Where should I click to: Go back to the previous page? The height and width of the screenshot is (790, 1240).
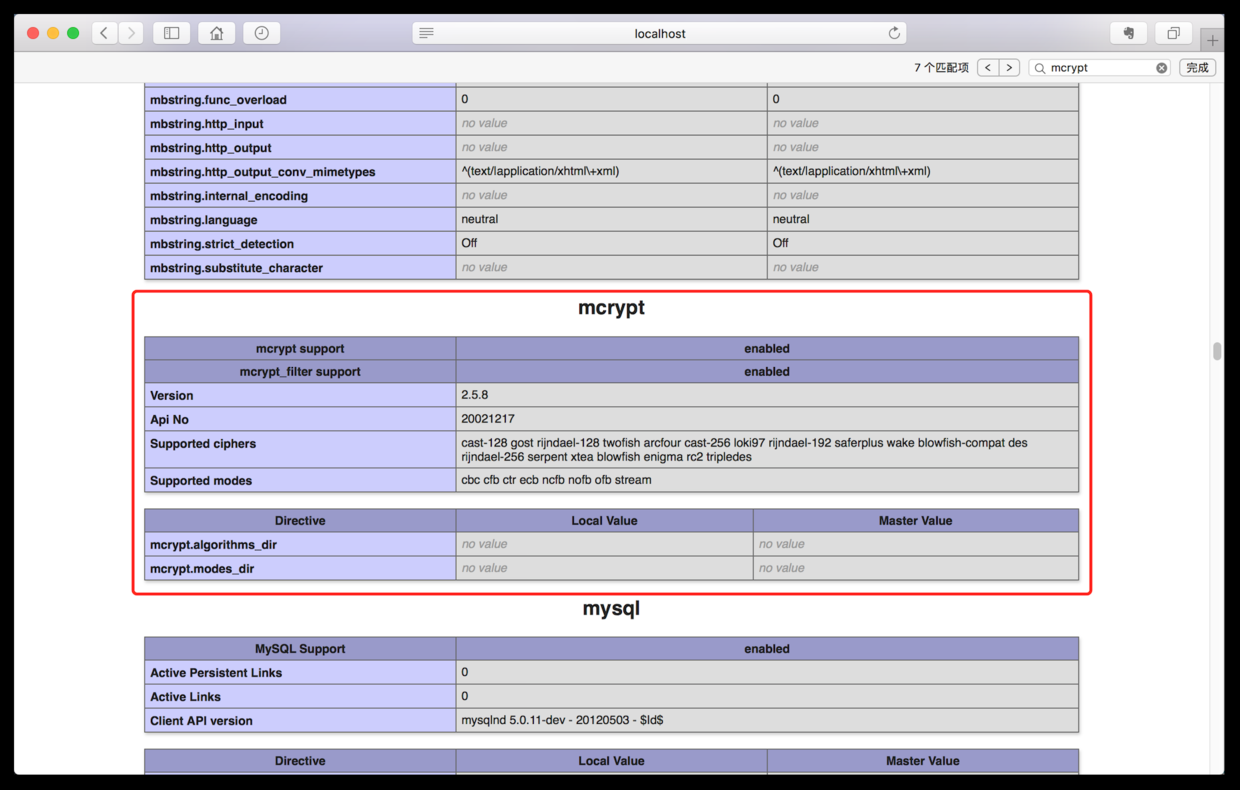[104, 32]
